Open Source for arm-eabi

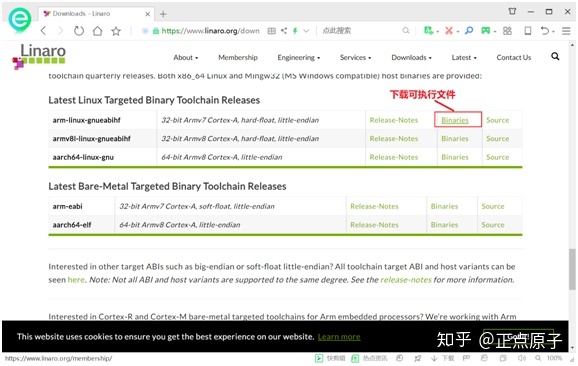pyautogui.click(x=493, y=206)
